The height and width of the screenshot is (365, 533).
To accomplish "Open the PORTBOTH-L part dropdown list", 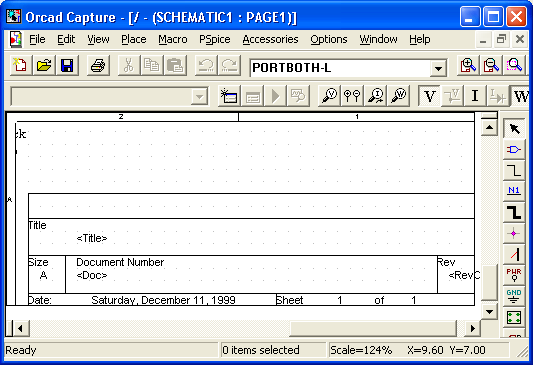I will (x=438, y=69).
